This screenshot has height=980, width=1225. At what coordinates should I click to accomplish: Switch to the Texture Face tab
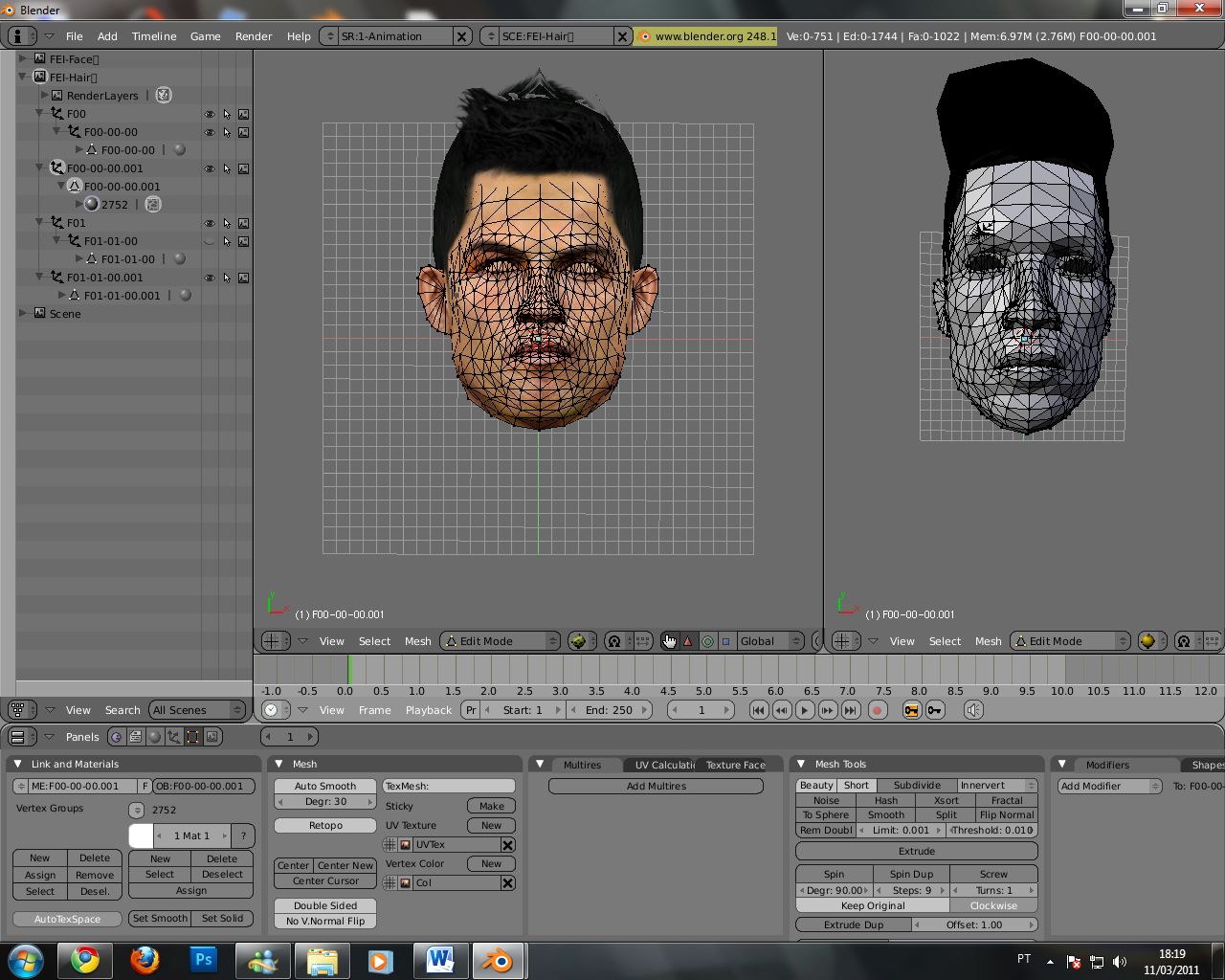pyautogui.click(x=735, y=765)
